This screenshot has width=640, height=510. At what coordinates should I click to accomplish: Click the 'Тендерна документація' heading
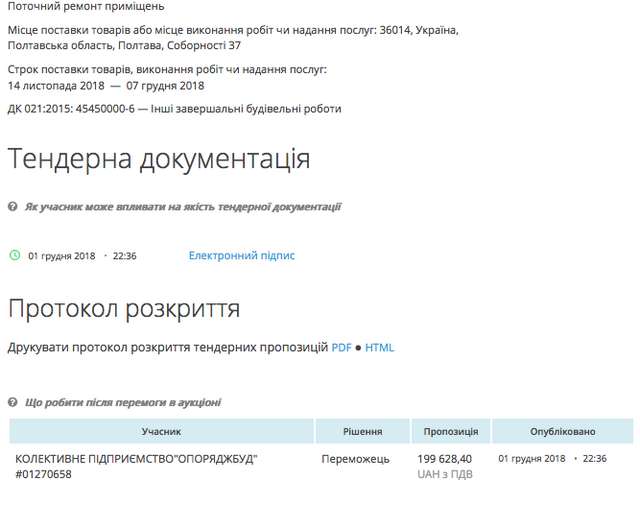(159, 158)
